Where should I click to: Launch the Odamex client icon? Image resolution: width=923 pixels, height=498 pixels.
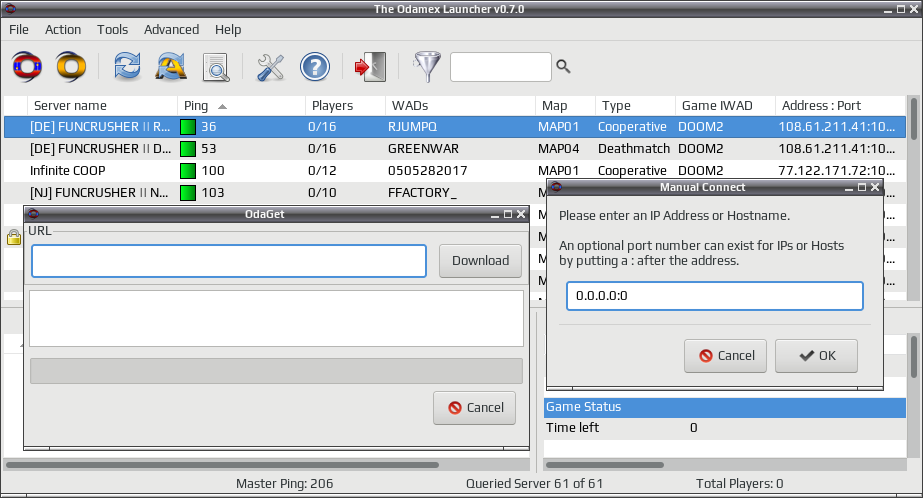27,67
